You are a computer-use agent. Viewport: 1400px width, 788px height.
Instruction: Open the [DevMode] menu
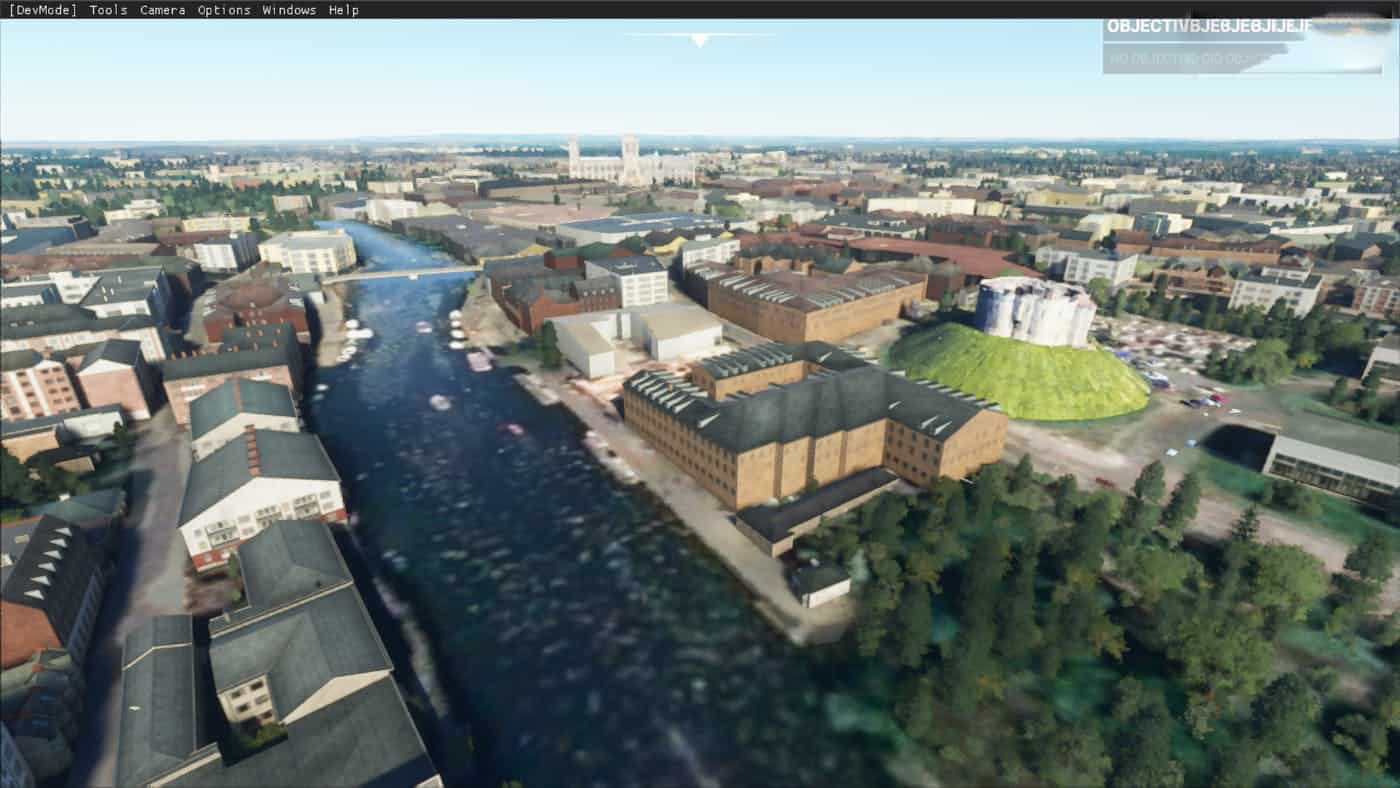(x=42, y=10)
